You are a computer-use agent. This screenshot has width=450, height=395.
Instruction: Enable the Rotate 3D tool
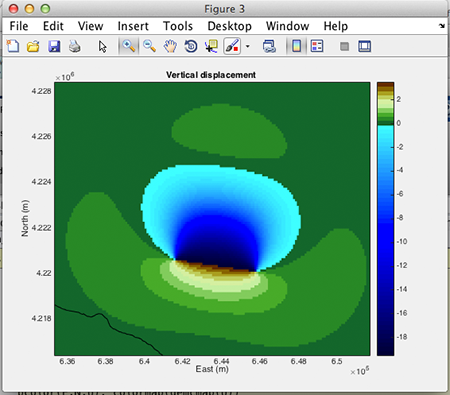coord(191,46)
